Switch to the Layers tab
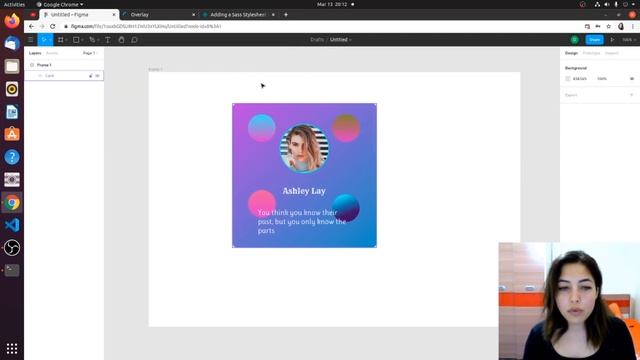Image resolution: width=640 pixels, height=360 pixels. (x=35, y=53)
